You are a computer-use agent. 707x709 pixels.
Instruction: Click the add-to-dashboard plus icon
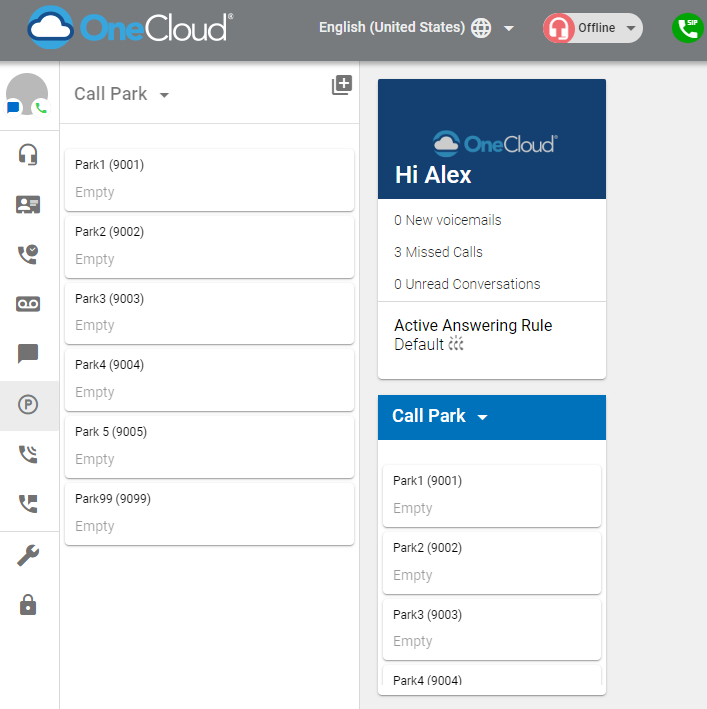click(x=342, y=85)
